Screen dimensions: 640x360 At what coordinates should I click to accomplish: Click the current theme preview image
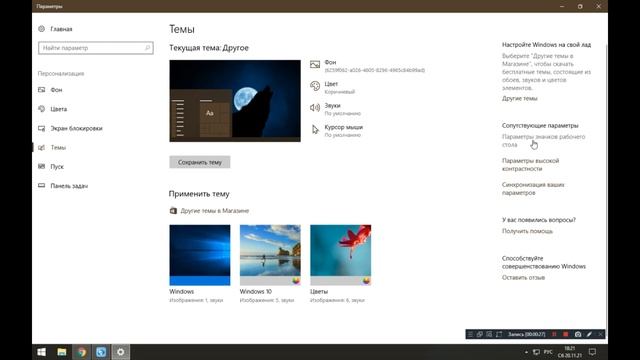(235, 101)
